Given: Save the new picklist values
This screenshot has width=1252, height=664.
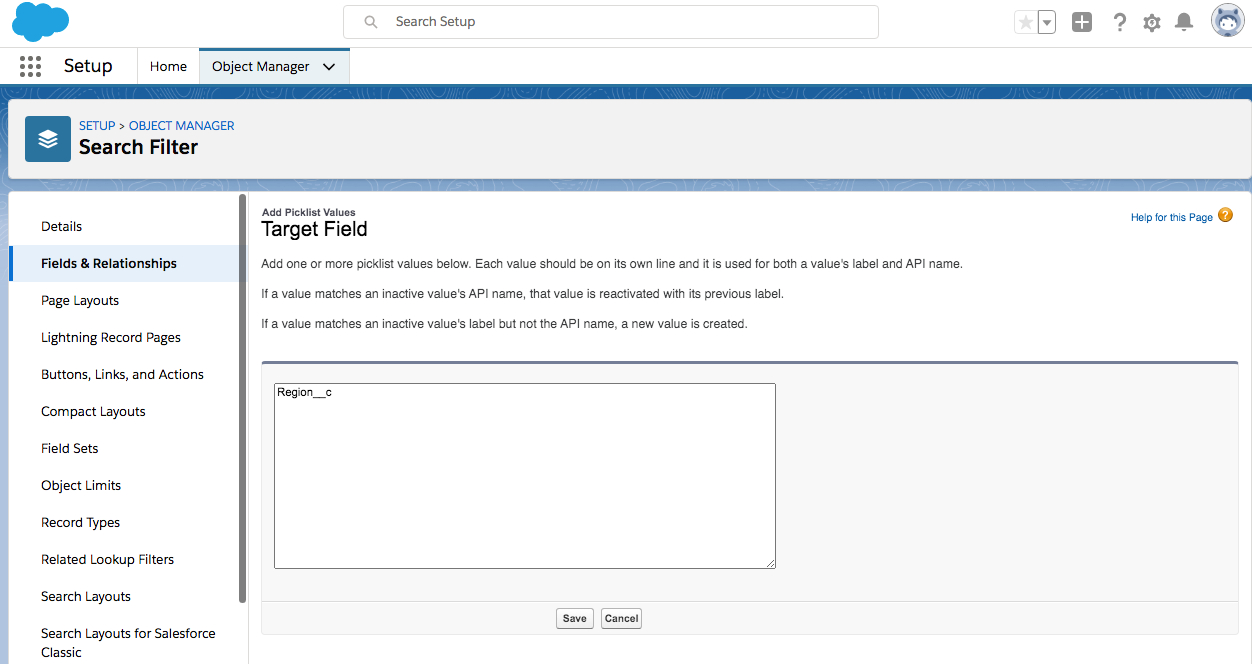Looking at the screenshot, I should click(574, 618).
